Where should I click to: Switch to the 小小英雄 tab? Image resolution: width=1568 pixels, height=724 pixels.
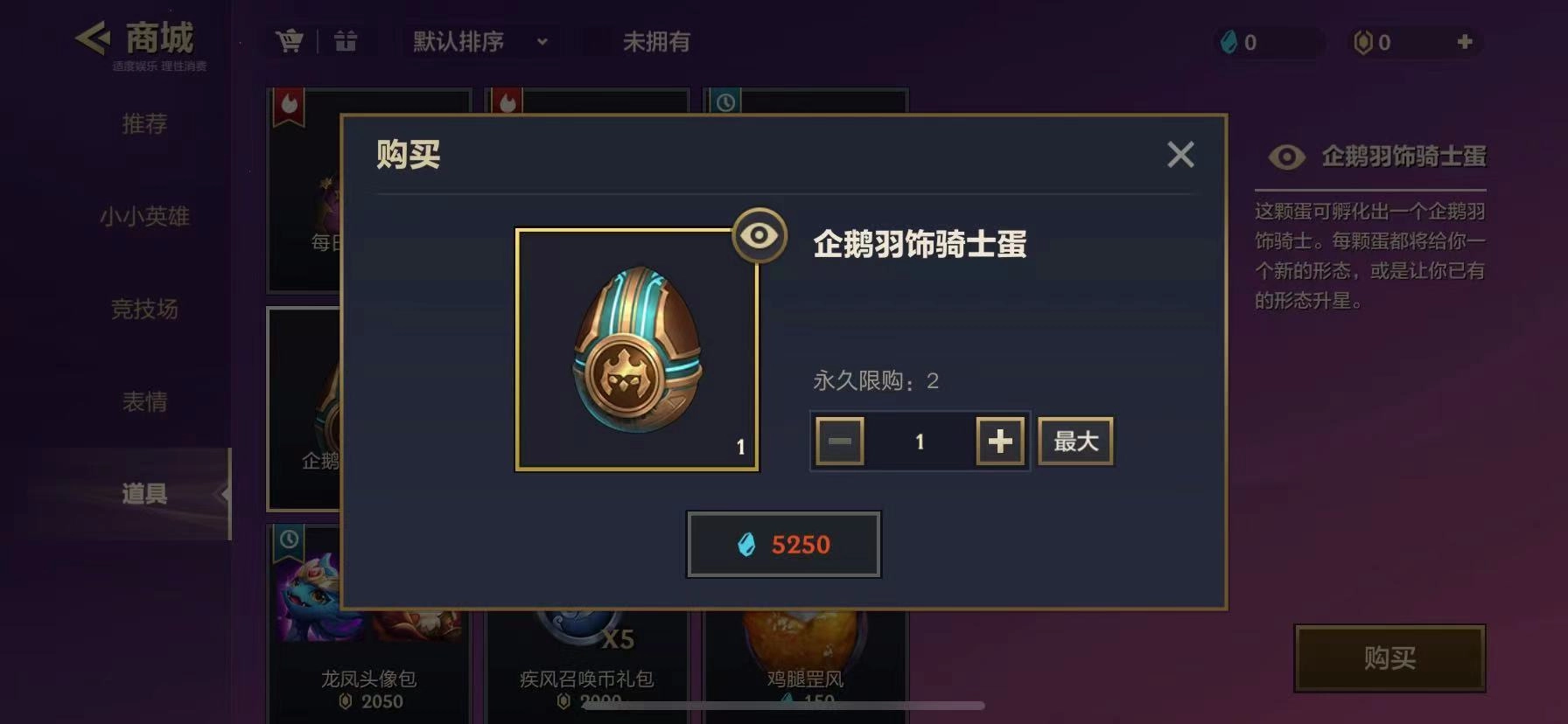[x=144, y=217]
